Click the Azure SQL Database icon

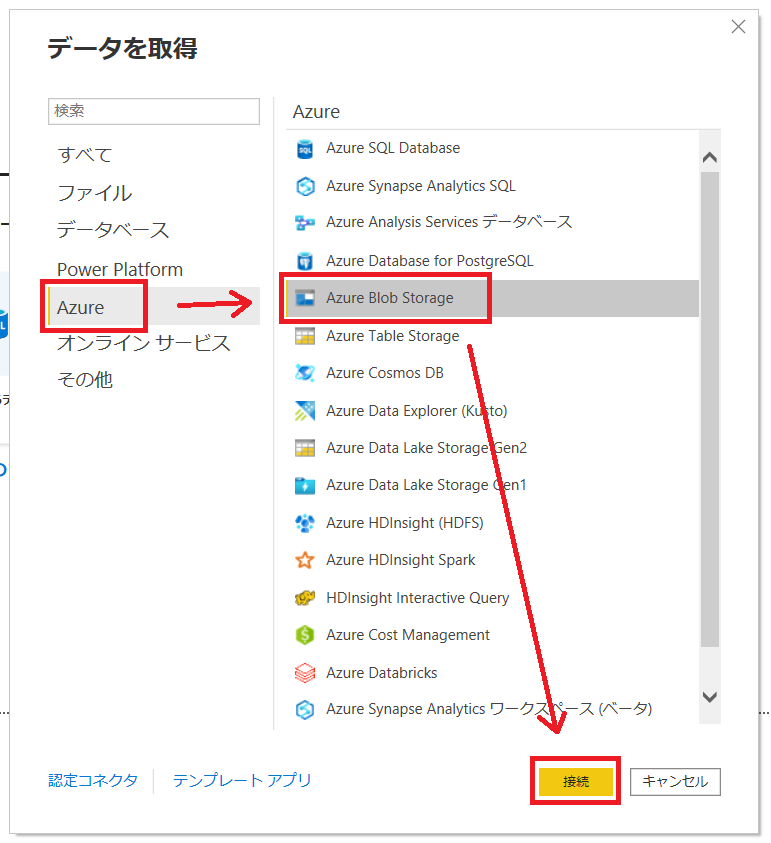click(305, 149)
